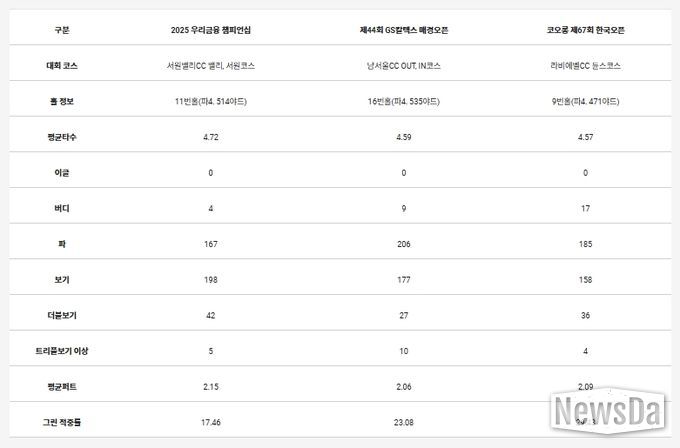Select the 4.72 average strokes value

[211, 137]
